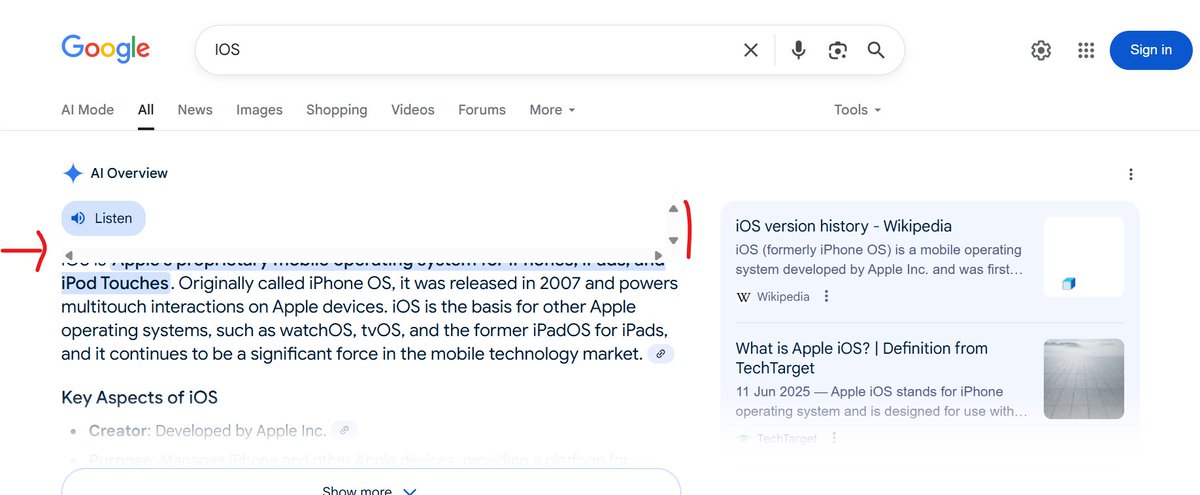Viewport: 1200px width, 495px height.
Task: Start voice search with microphone icon
Action: point(798,50)
